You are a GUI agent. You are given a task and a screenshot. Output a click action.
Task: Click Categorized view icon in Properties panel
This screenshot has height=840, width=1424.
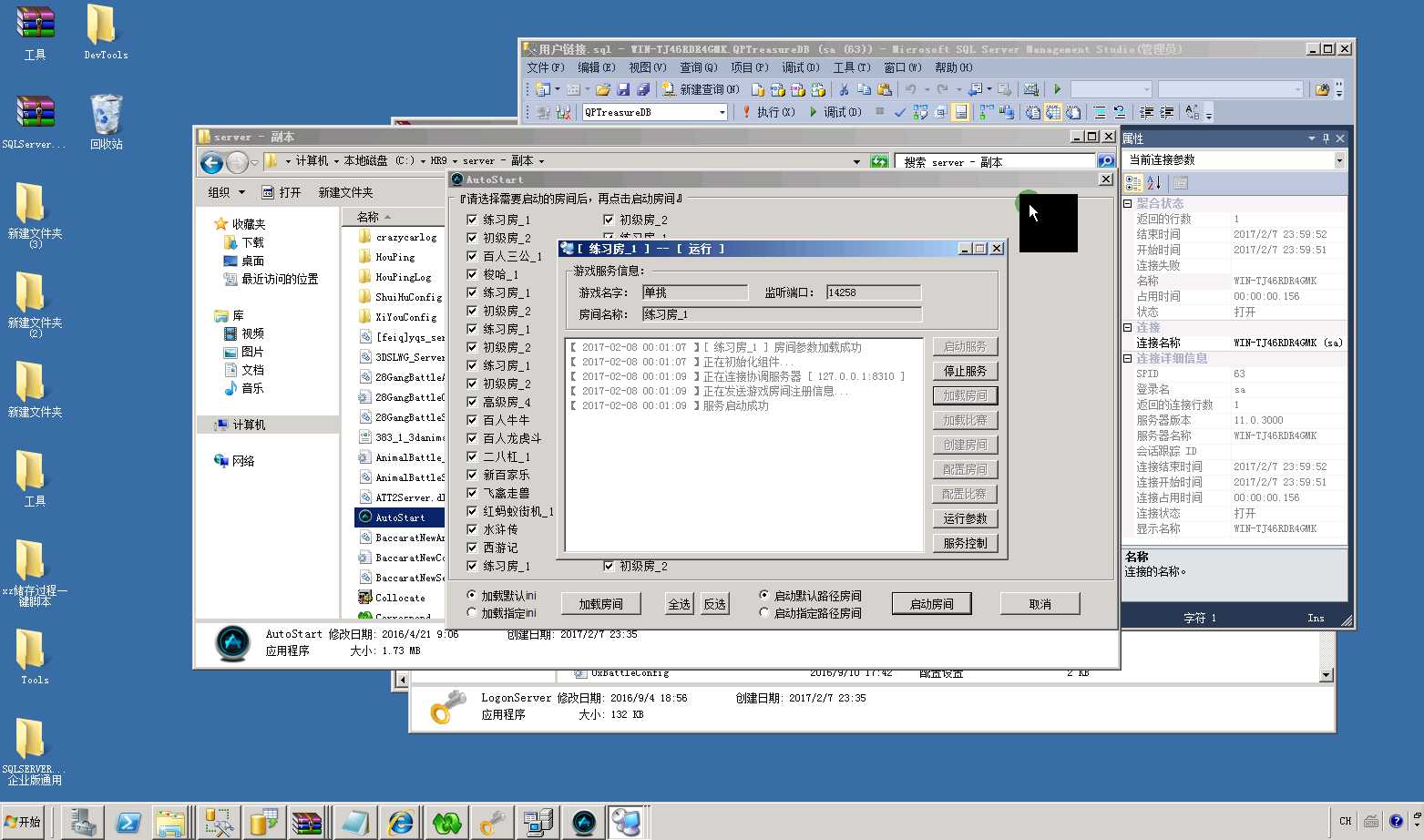pyautogui.click(x=1133, y=183)
